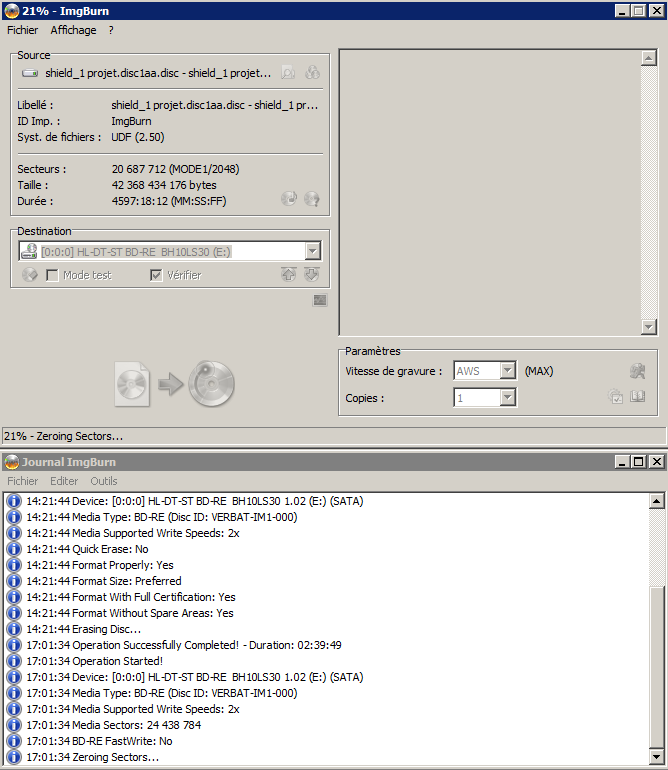Click log line '14:21:44 Media Supported Write Speeds: 2x'
Screen dimensions: 668x770
coord(133,533)
